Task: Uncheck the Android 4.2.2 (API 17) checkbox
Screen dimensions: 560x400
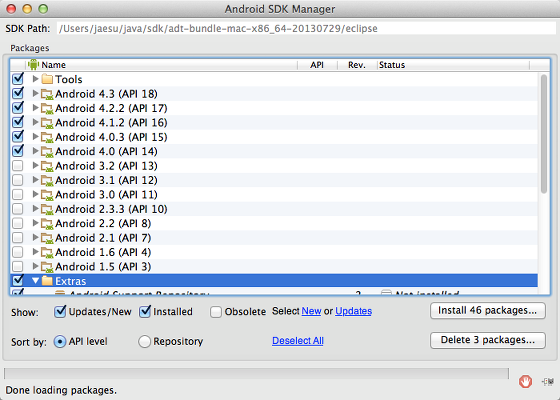Action: 18,108
